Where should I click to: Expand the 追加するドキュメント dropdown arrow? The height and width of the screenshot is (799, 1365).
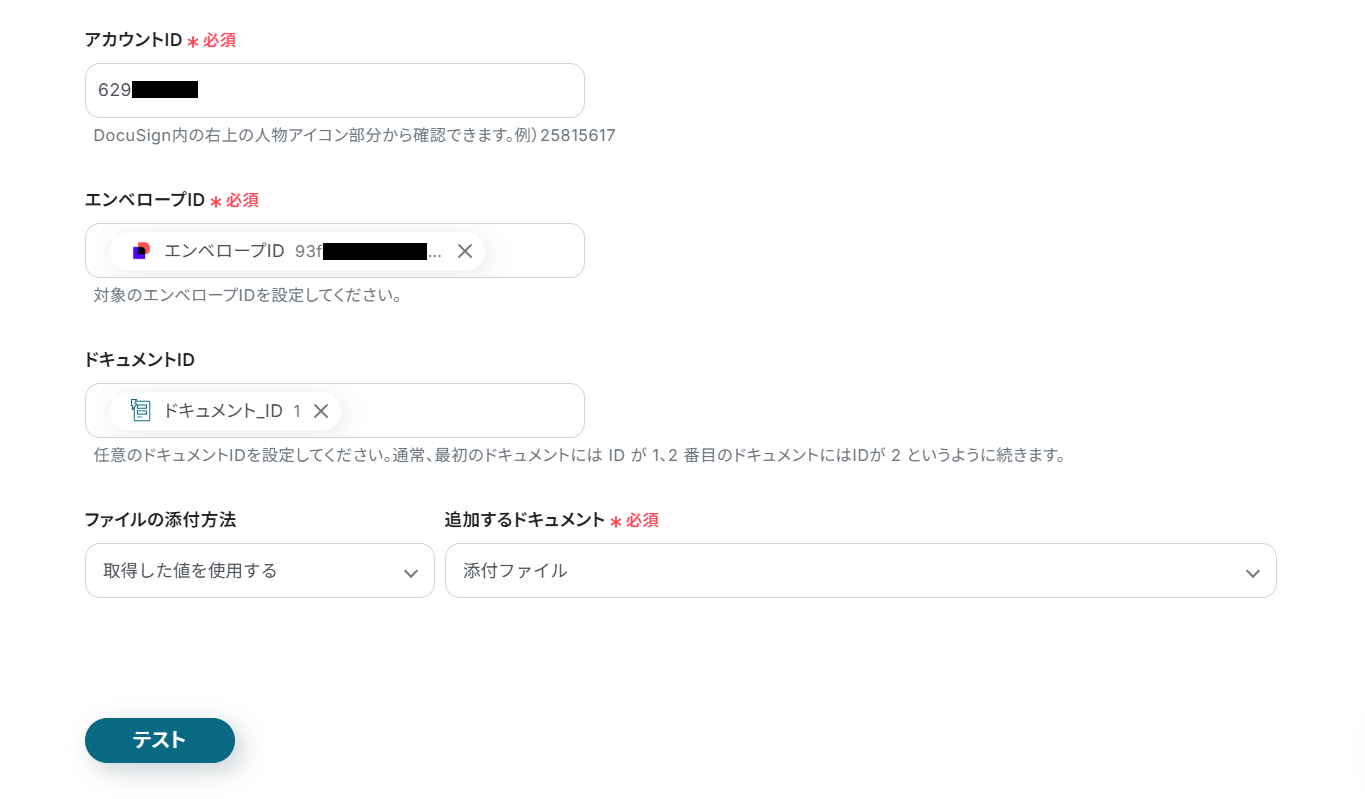point(1252,572)
